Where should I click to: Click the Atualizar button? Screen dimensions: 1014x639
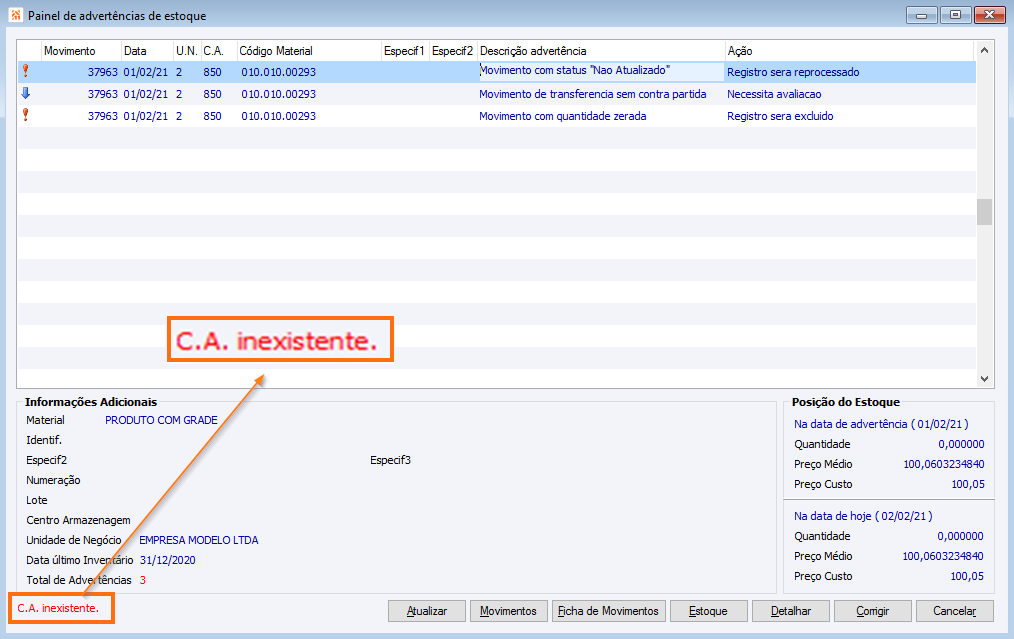(x=427, y=611)
